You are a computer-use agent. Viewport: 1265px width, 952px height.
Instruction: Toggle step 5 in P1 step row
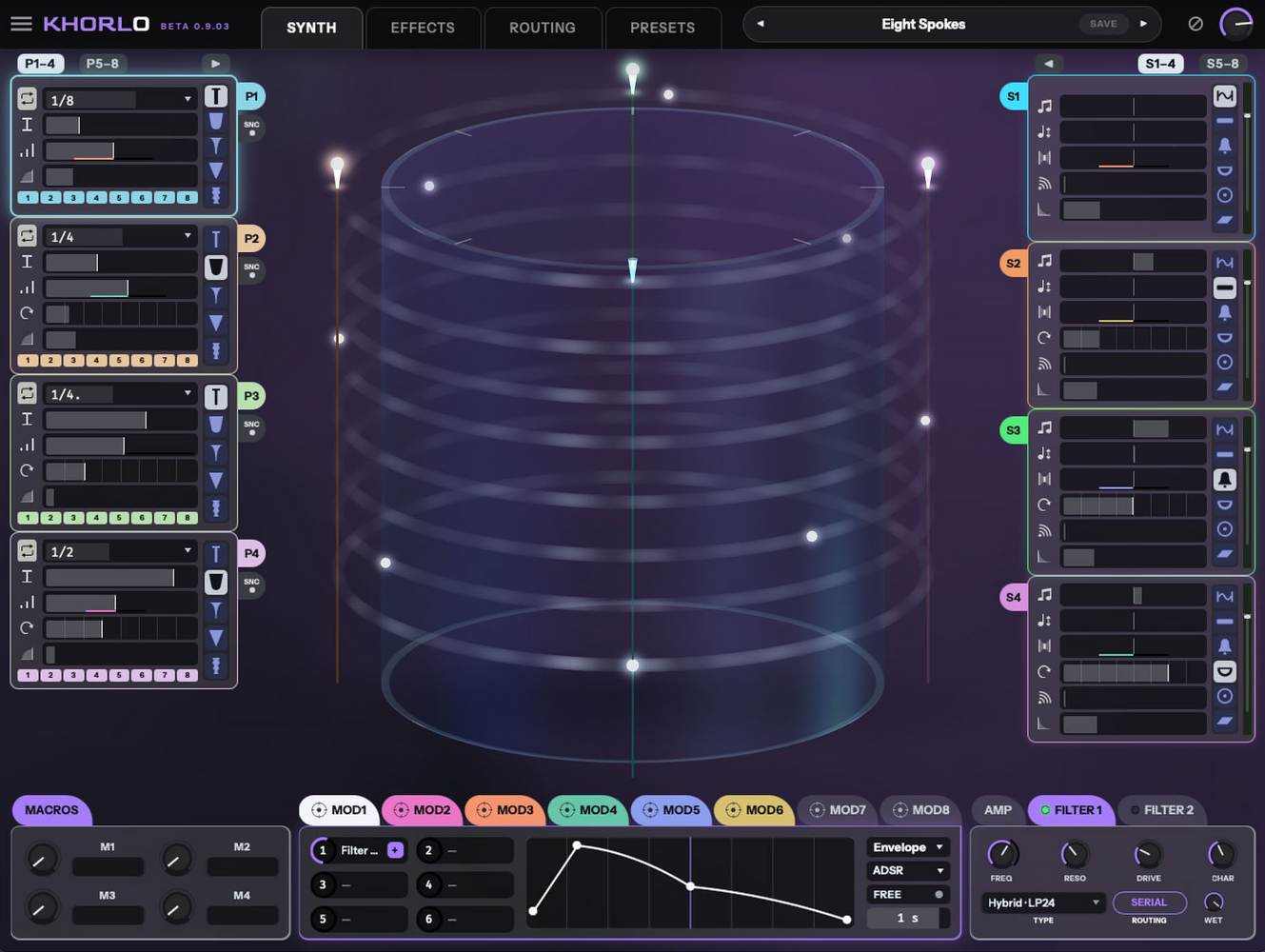click(x=119, y=198)
